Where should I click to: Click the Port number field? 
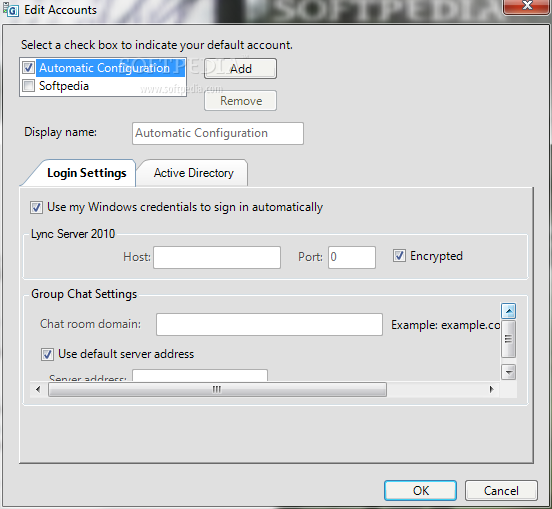coord(352,257)
